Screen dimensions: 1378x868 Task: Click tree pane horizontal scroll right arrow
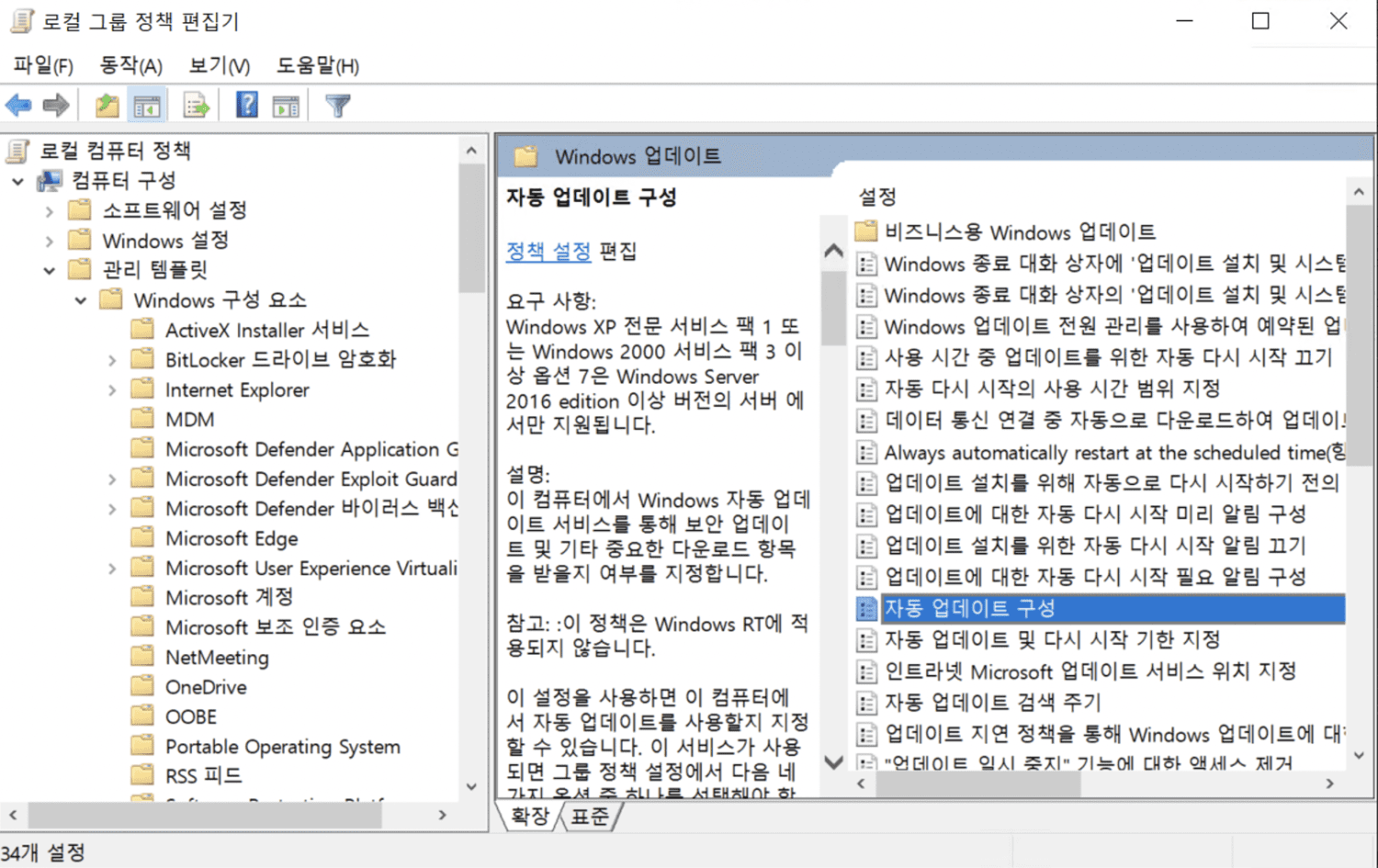pyautogui.click(x=442, y=815)
